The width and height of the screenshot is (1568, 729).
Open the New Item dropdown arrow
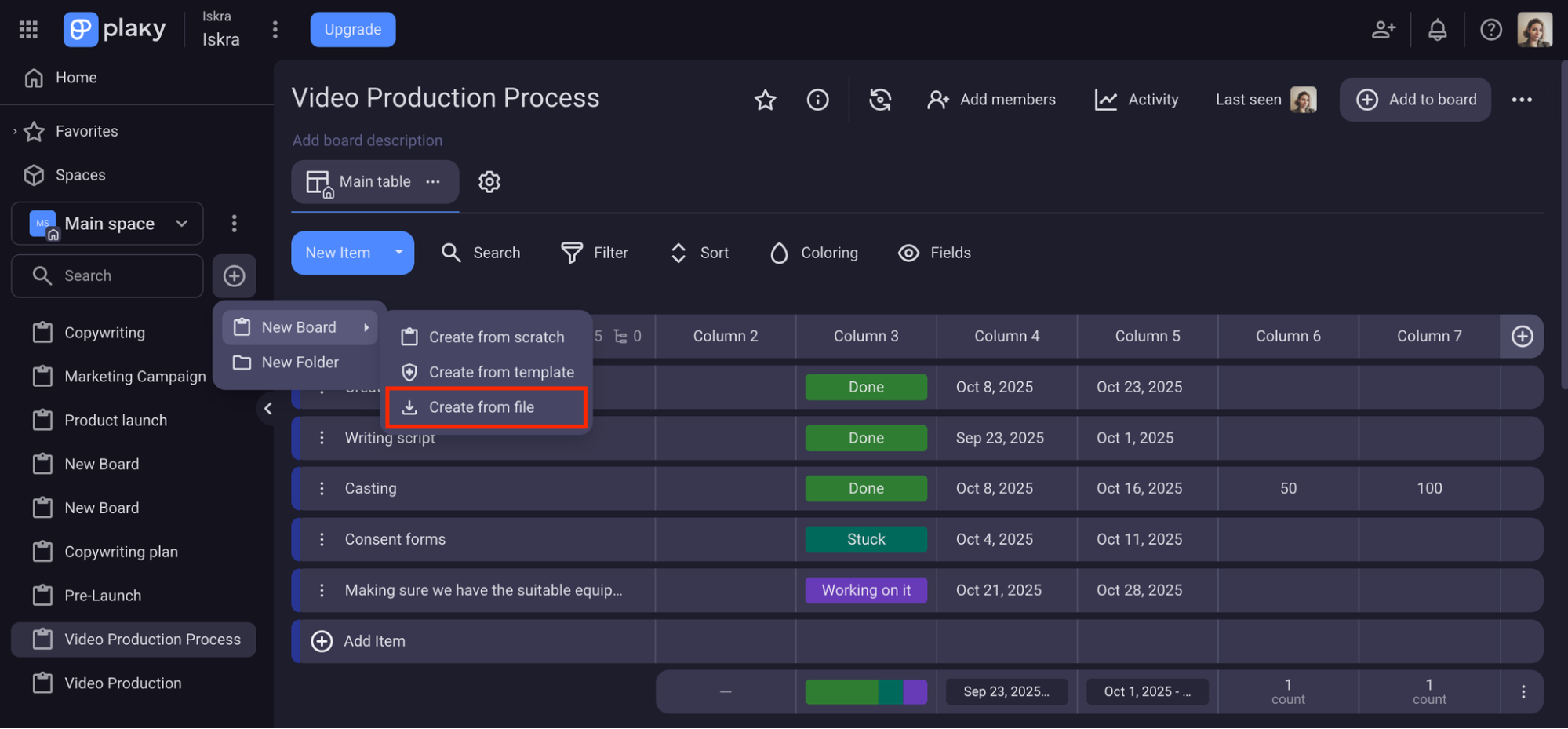[x=398, y=253]
